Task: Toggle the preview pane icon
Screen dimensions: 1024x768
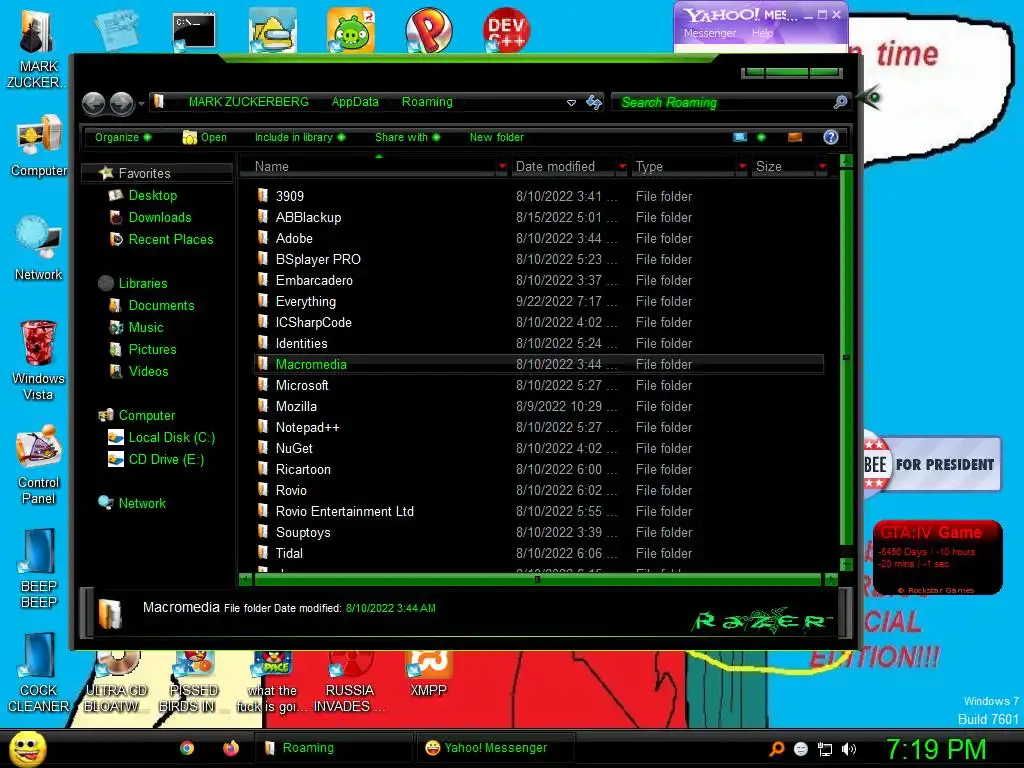Action: [795, 137]
